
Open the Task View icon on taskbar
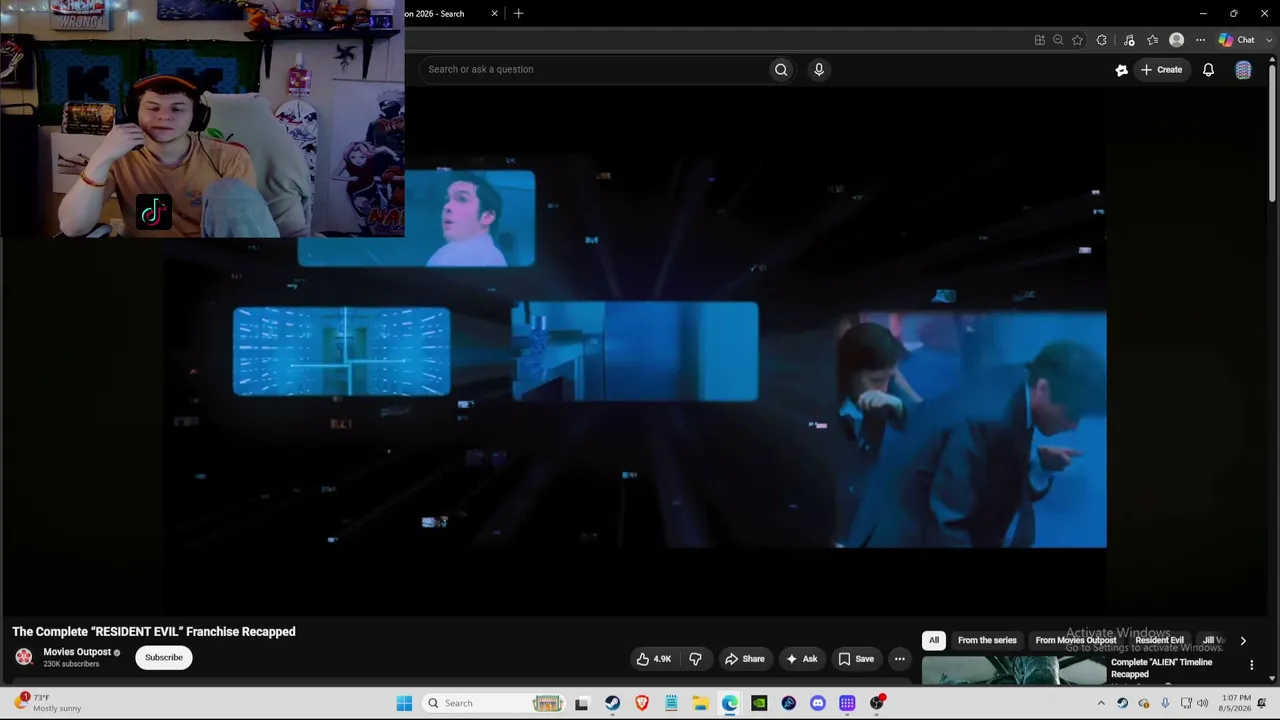click(582, 703)
